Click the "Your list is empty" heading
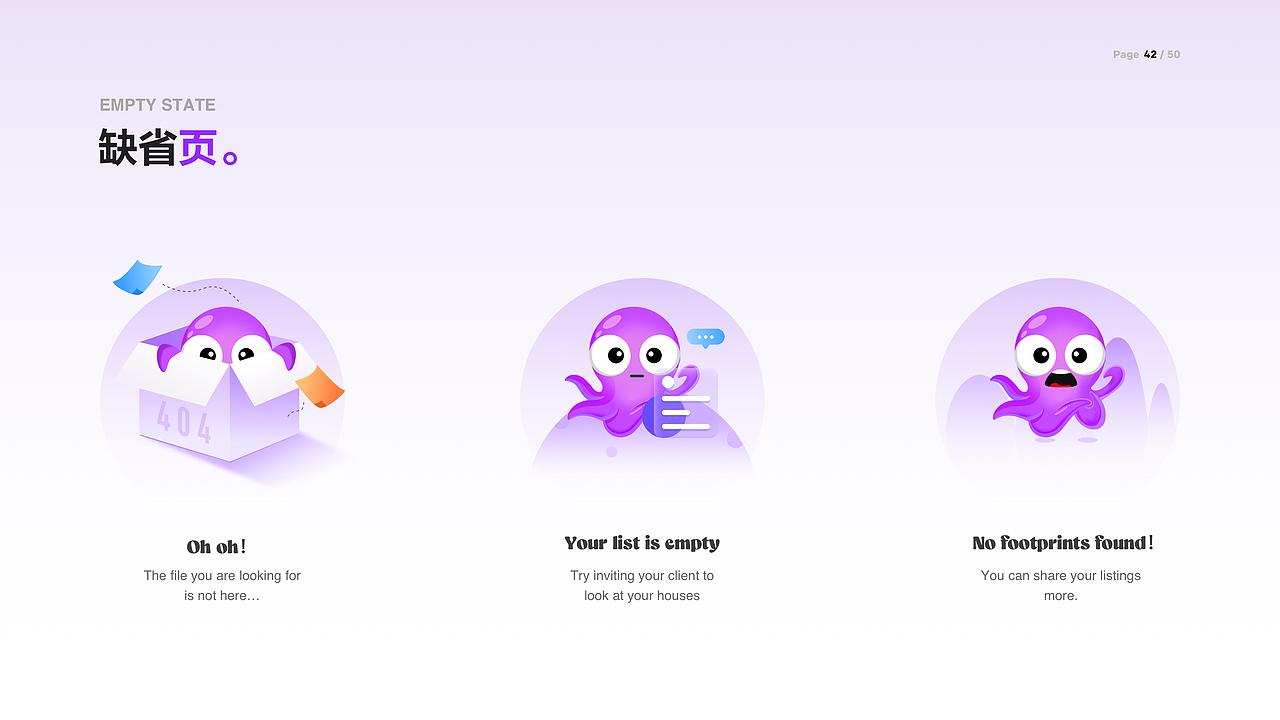Viewport: 1280px width, 720px height. coord(642,543)
